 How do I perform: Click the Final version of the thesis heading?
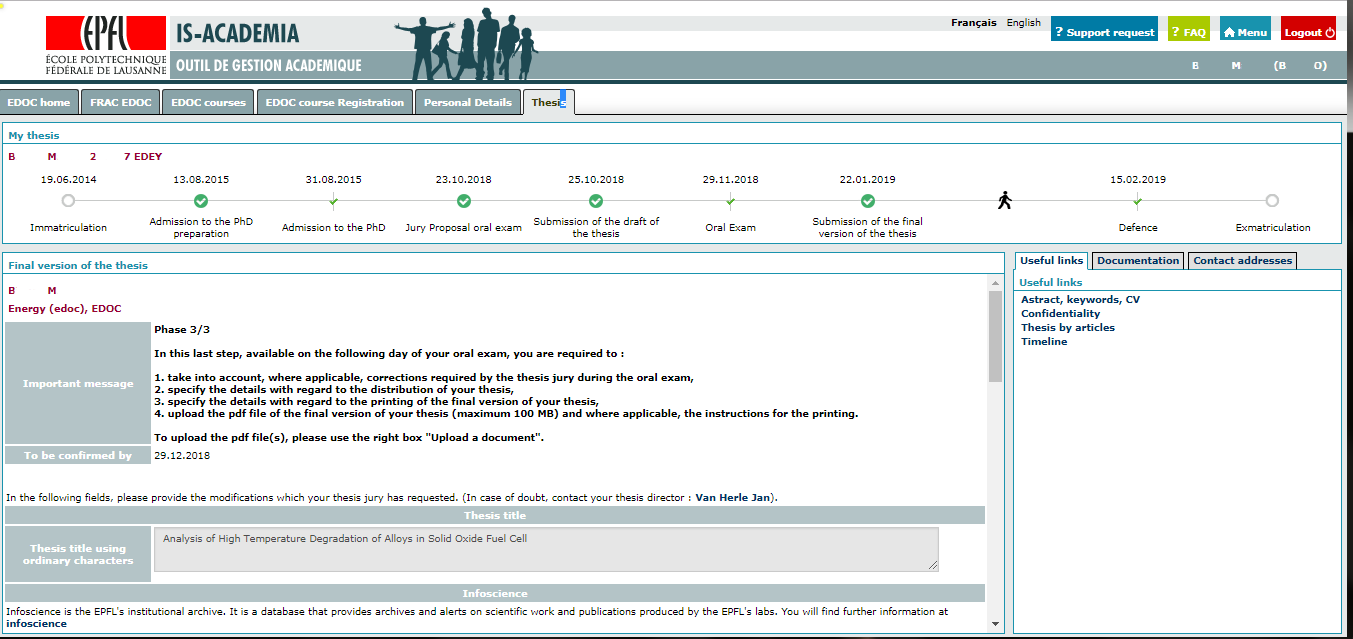78,265
